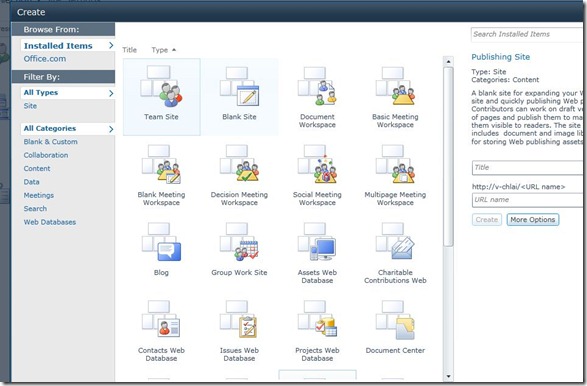Browse templates from Office.com
Screen dimensions: 587x386
[45, 59]
